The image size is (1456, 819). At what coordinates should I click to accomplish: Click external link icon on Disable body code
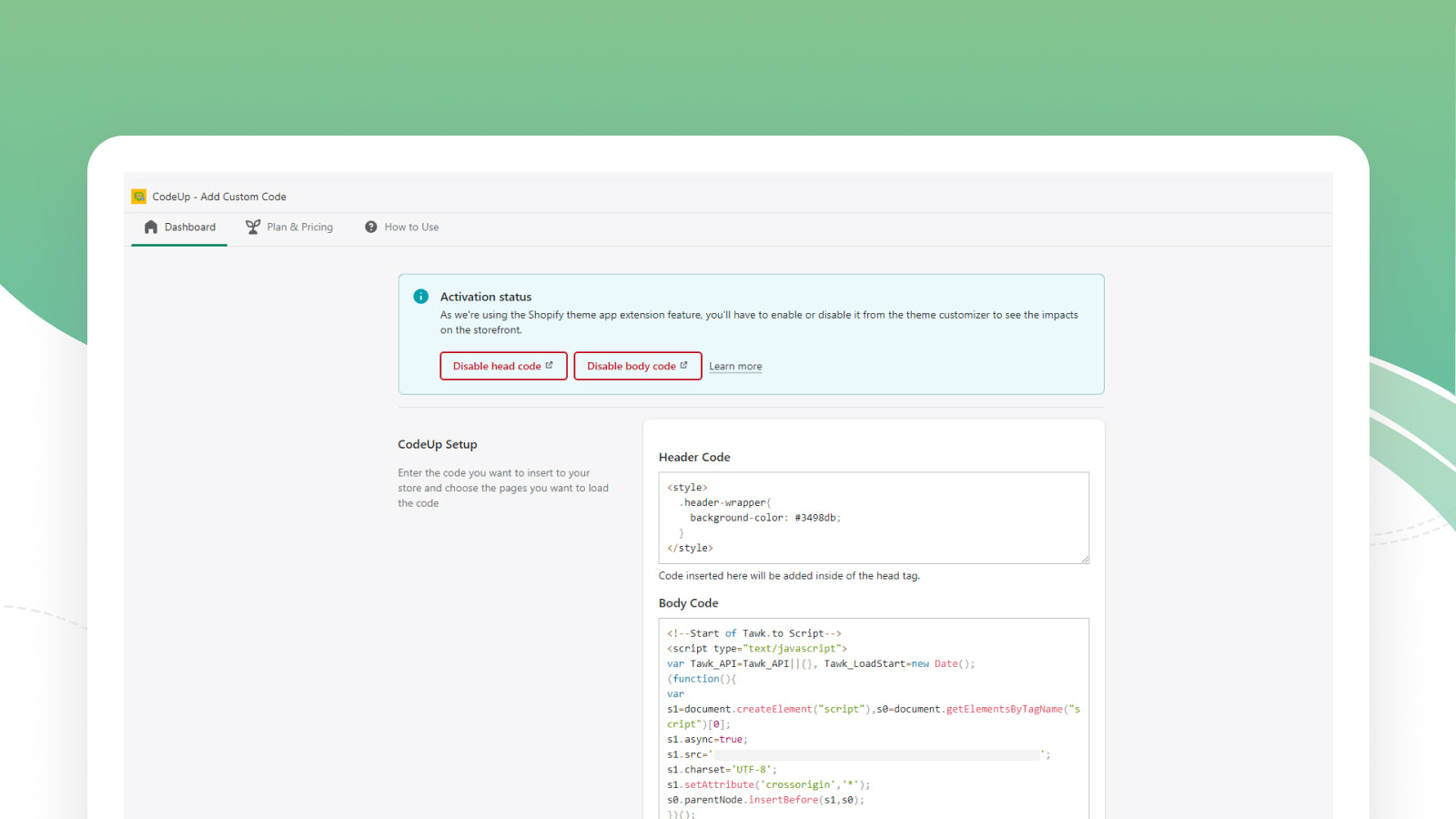[x=683, y=366]
